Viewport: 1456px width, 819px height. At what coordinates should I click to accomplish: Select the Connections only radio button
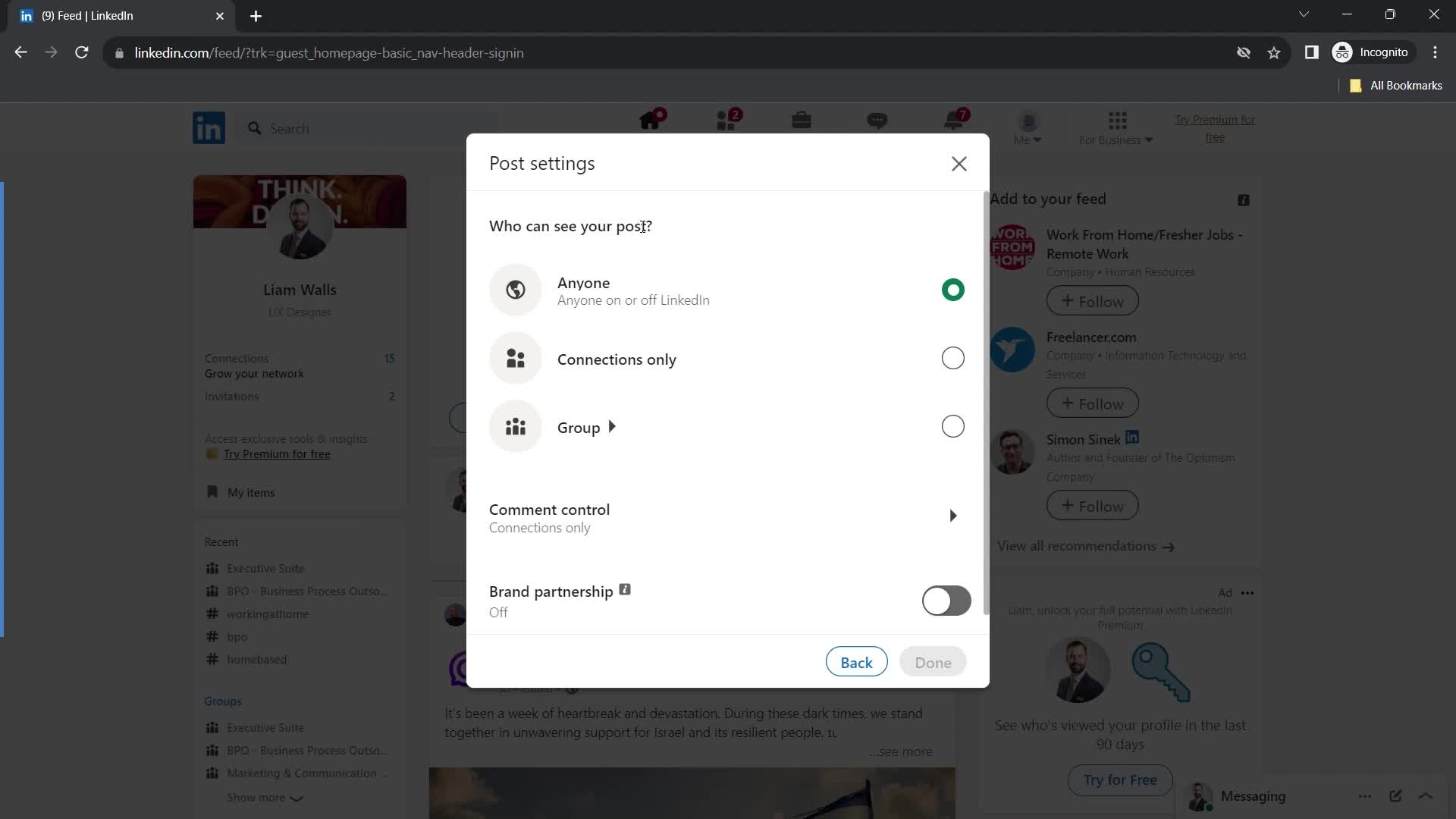coord(952,358)
